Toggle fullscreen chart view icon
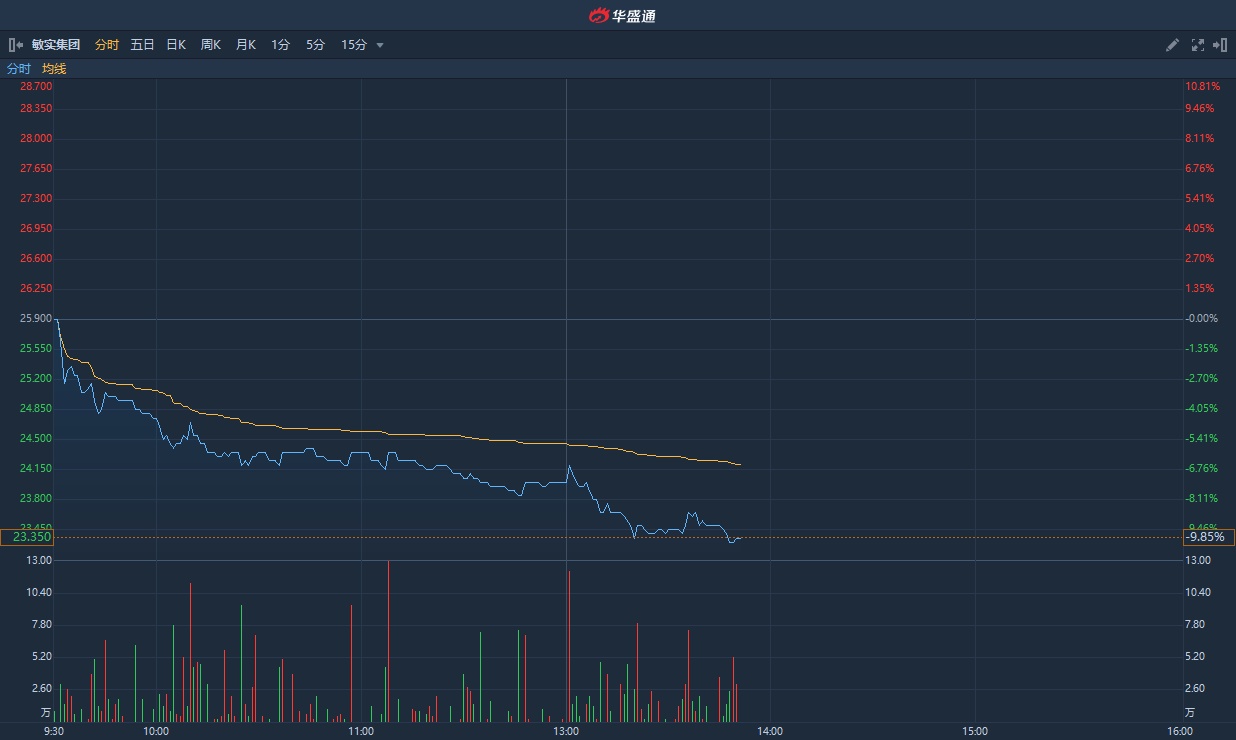 pos(1198,45)
